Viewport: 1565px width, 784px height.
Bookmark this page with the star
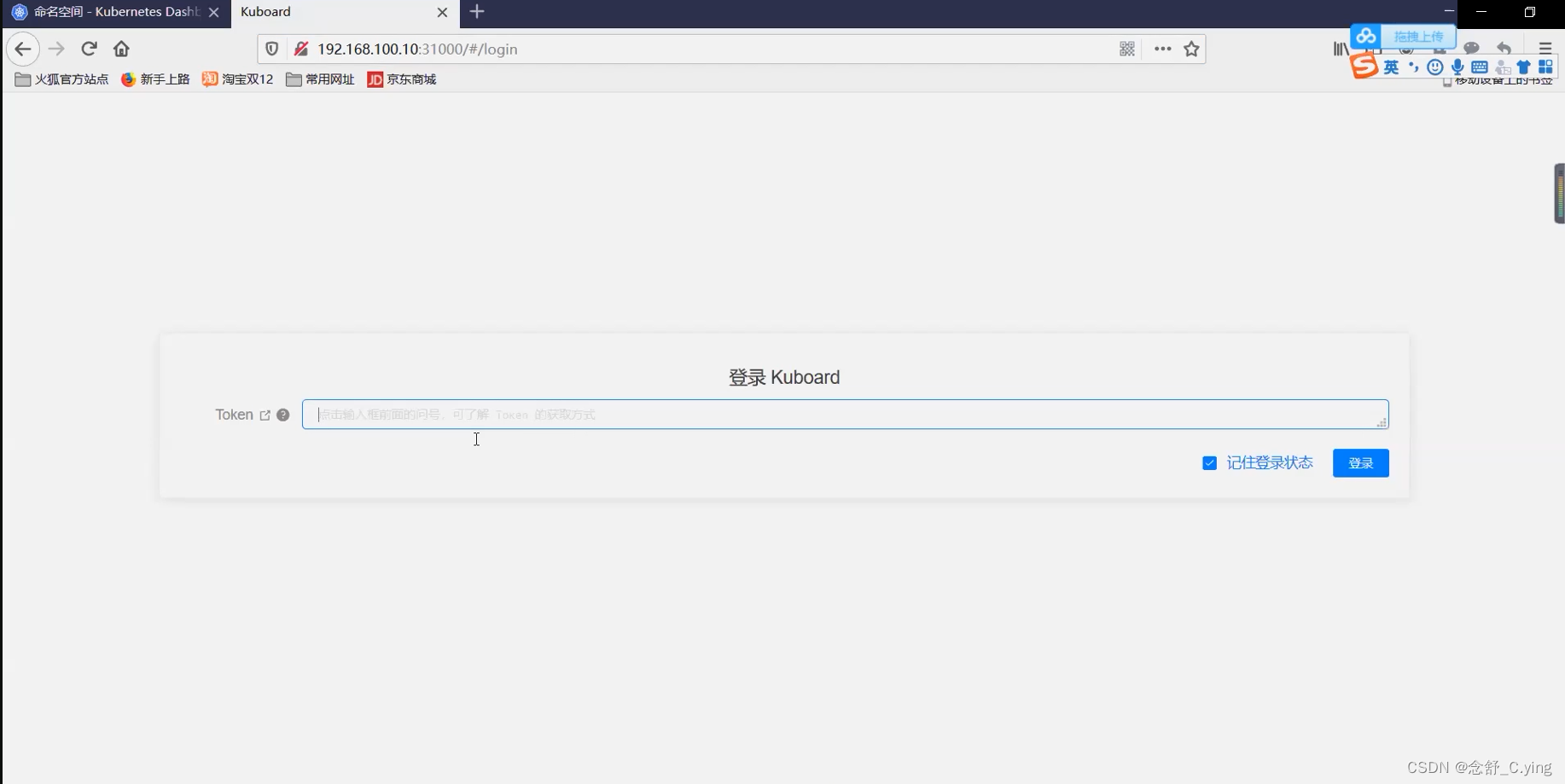click(1192, 49)
